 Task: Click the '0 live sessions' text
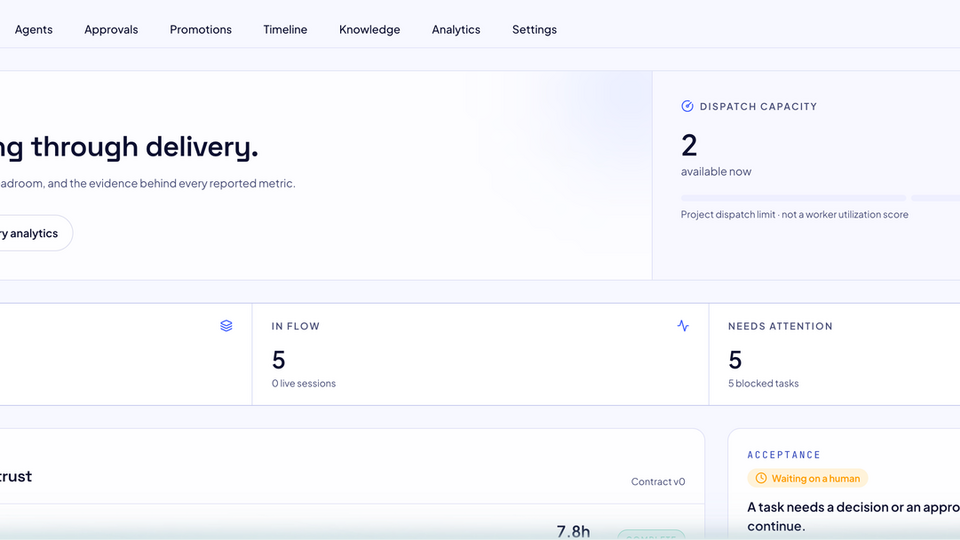click(x=304, y=383)
